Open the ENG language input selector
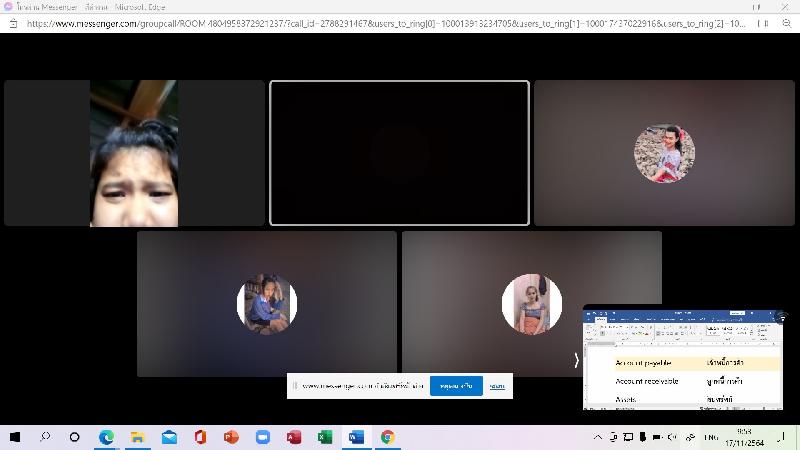Viewport: 800px width, 450px height. pos(711,437)
